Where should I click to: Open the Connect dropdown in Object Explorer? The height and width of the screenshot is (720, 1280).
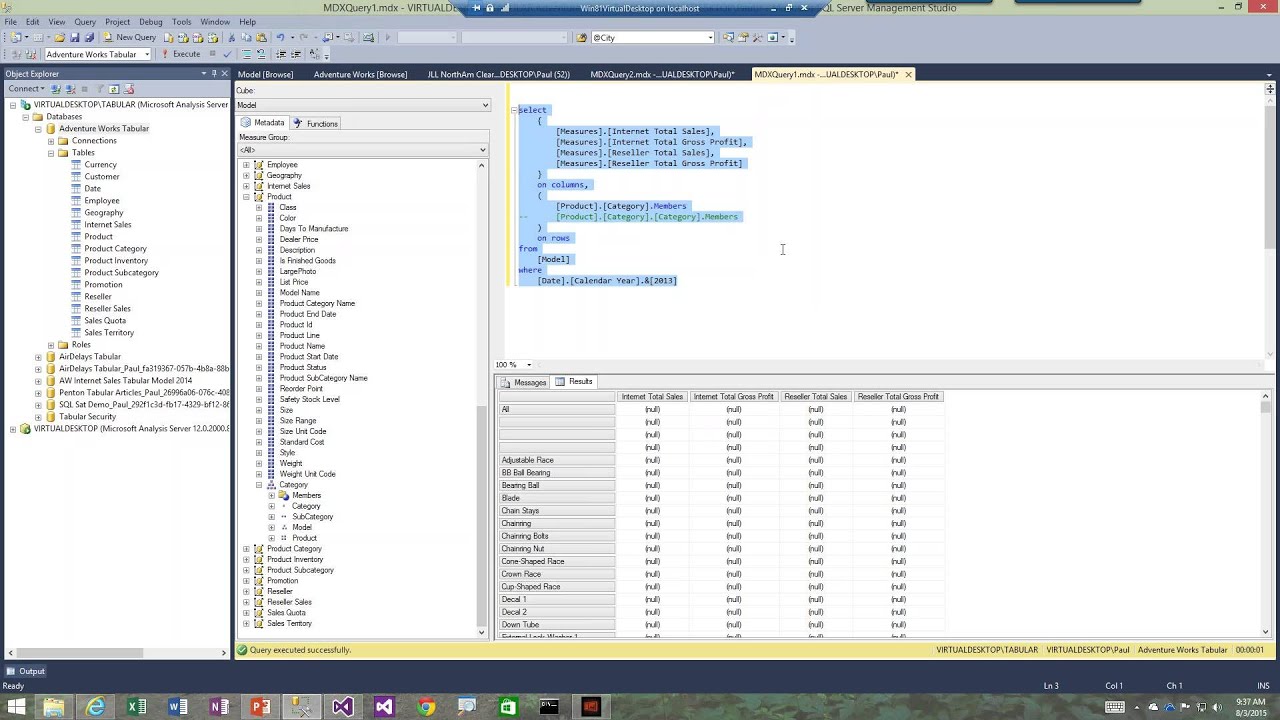26,89
